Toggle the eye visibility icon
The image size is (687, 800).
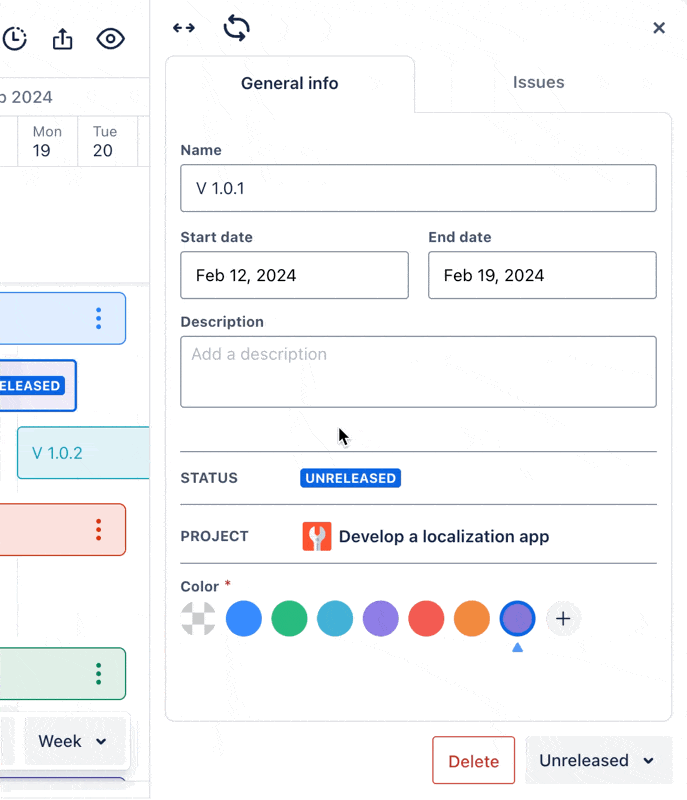(110, 39)
